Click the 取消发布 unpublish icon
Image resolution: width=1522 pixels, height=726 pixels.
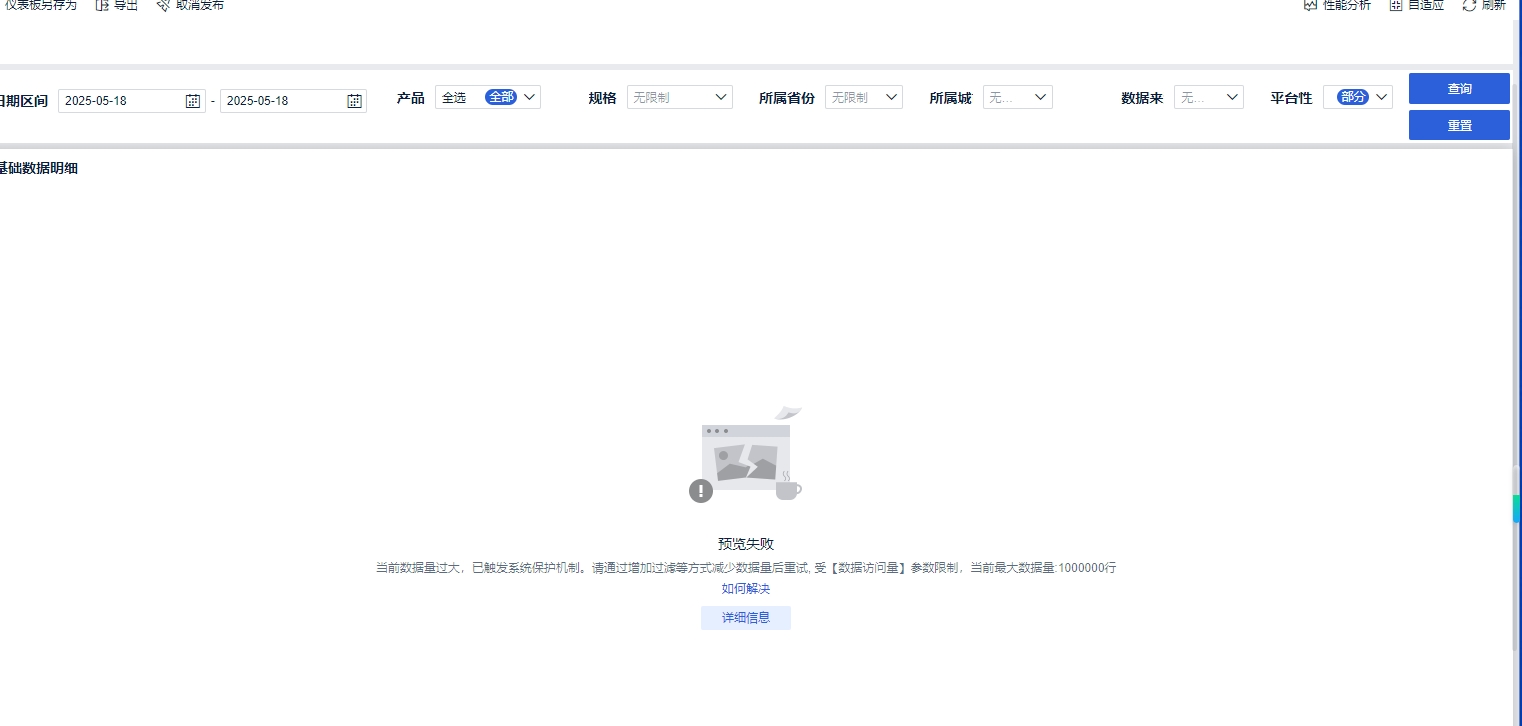[x=163, y=5]
